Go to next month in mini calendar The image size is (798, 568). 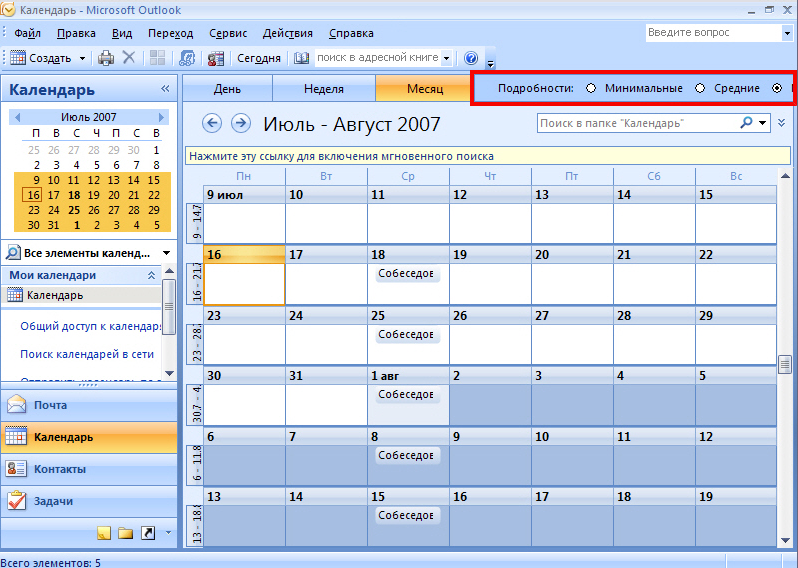point(161,117)
